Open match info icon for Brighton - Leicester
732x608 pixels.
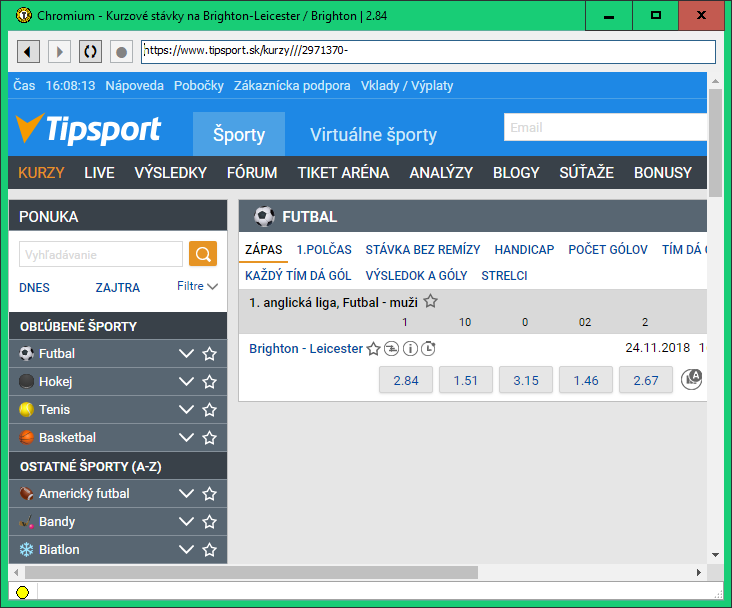click(410, 348)
